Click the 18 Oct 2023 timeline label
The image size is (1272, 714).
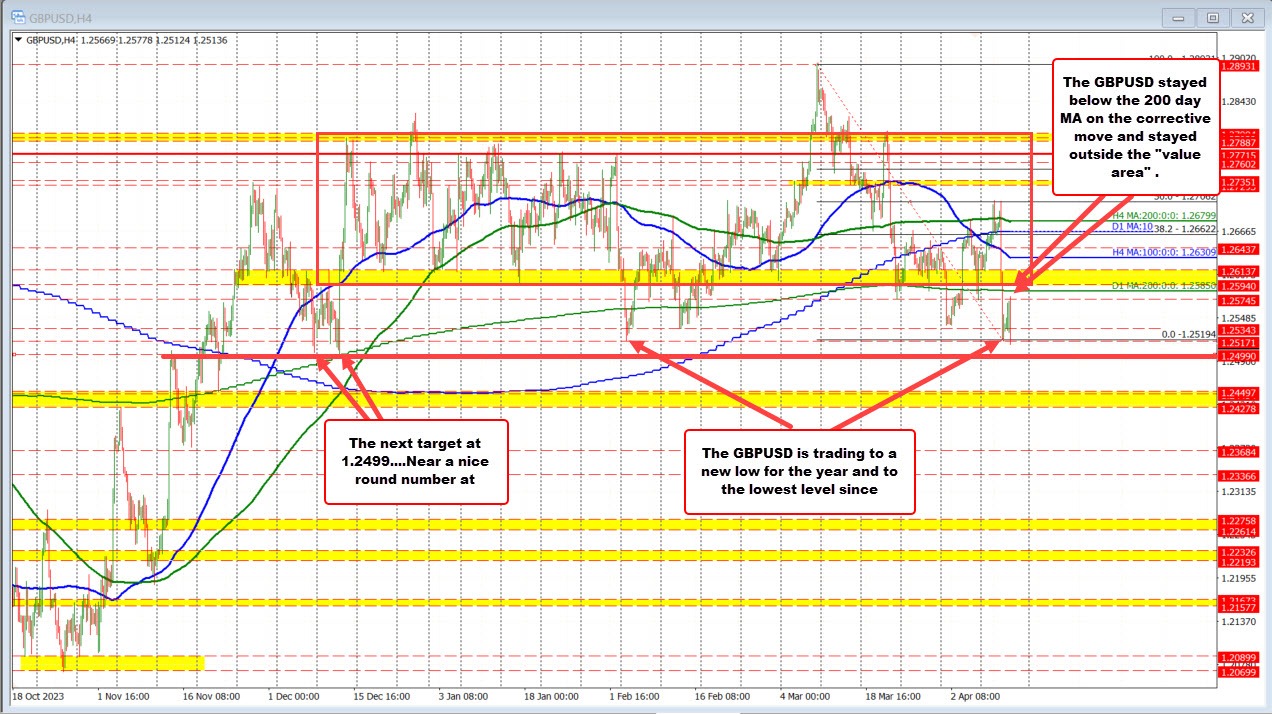[x=42, y=697]
